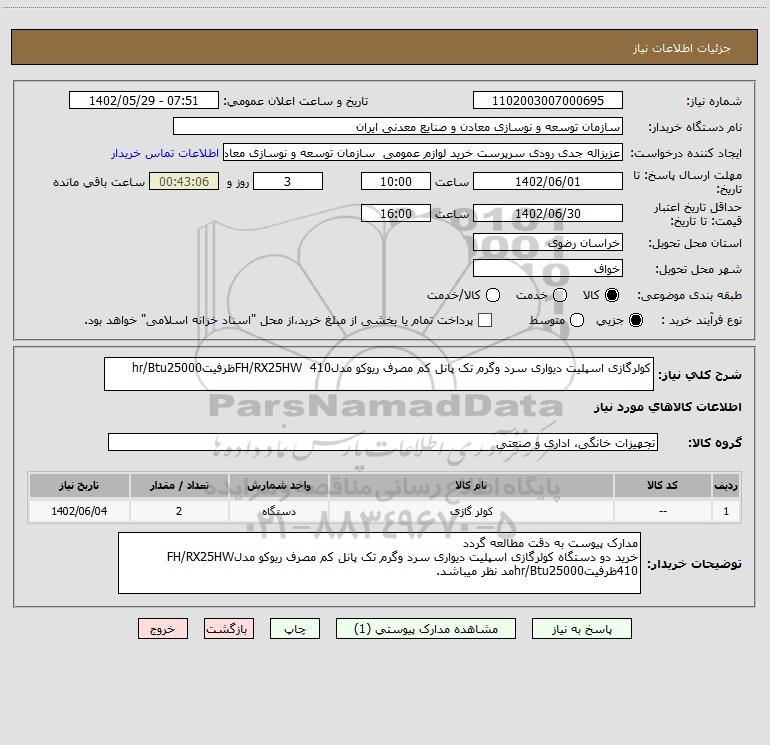
Task: Click the پاسخ به نیاز button
Action: (582, 629)
